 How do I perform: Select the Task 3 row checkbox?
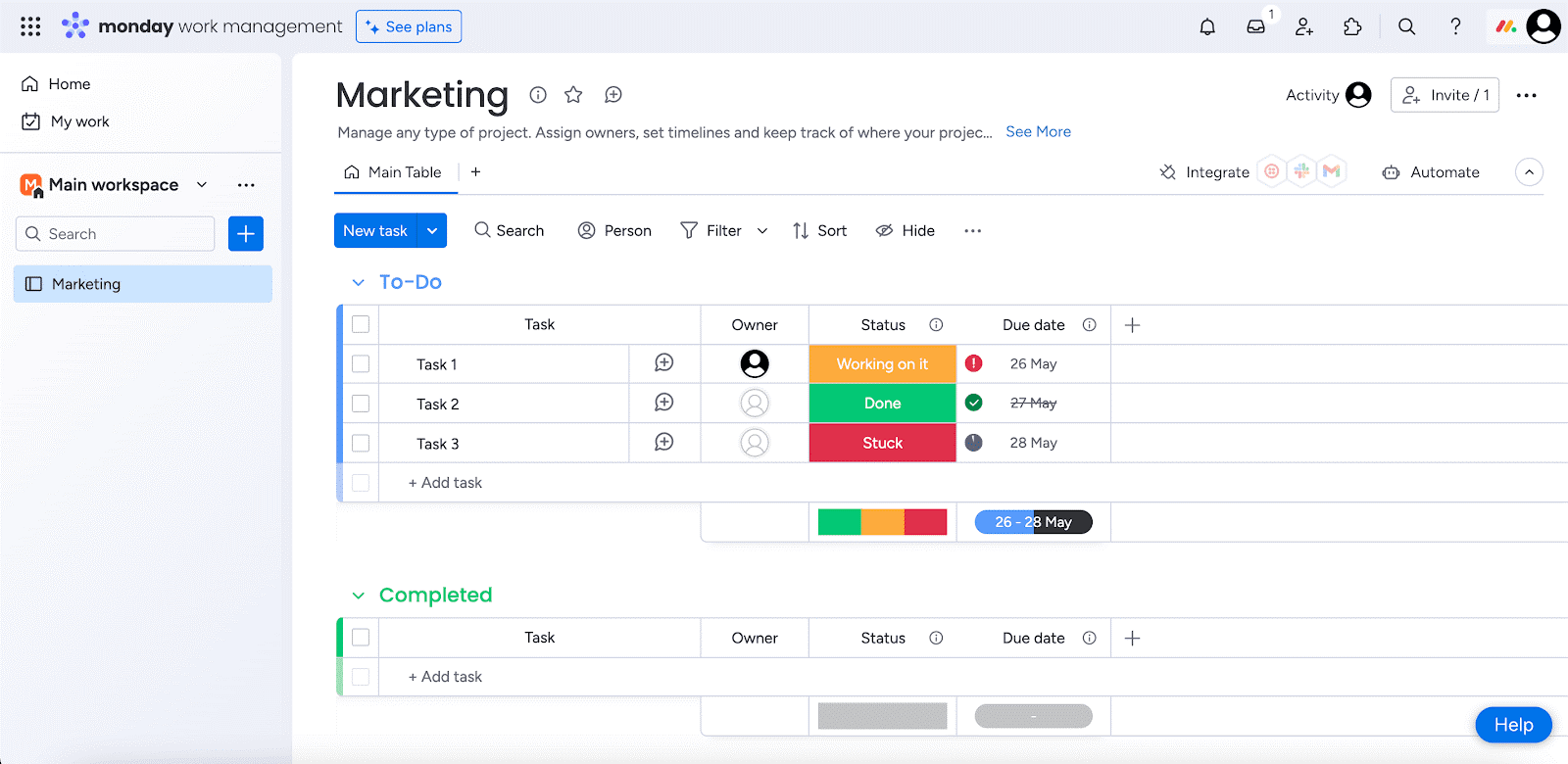pyautogui.click(x=361, y=444)
